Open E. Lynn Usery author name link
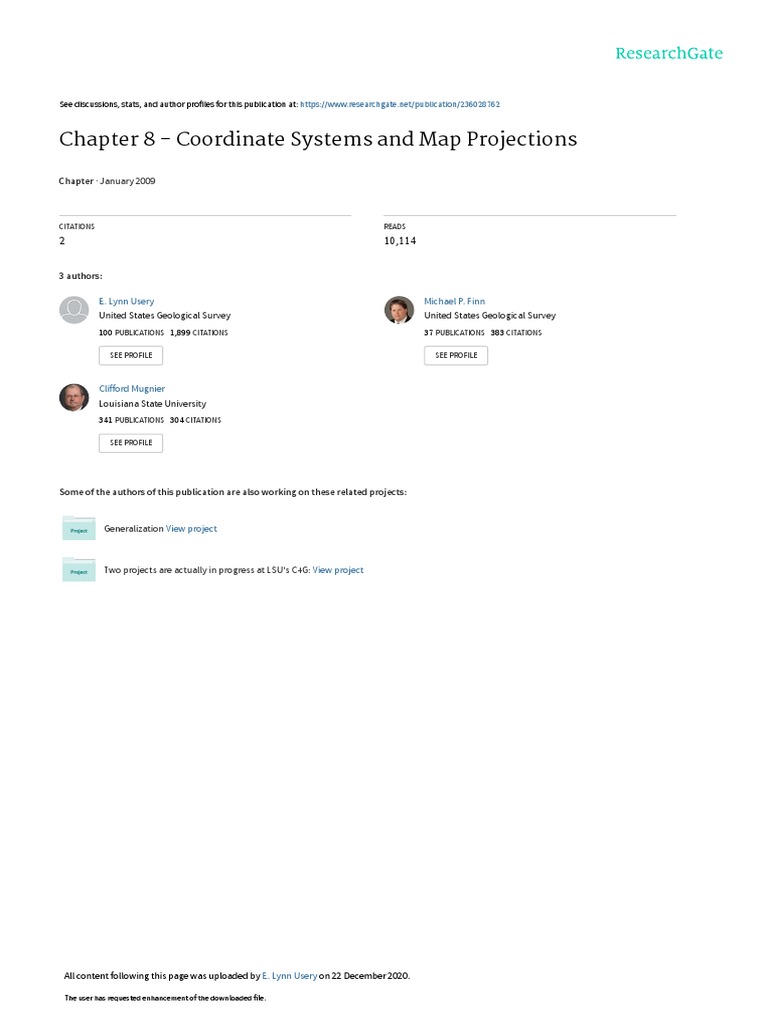The height and width of the screenshot is (1024, 768). tap(126, 301)
